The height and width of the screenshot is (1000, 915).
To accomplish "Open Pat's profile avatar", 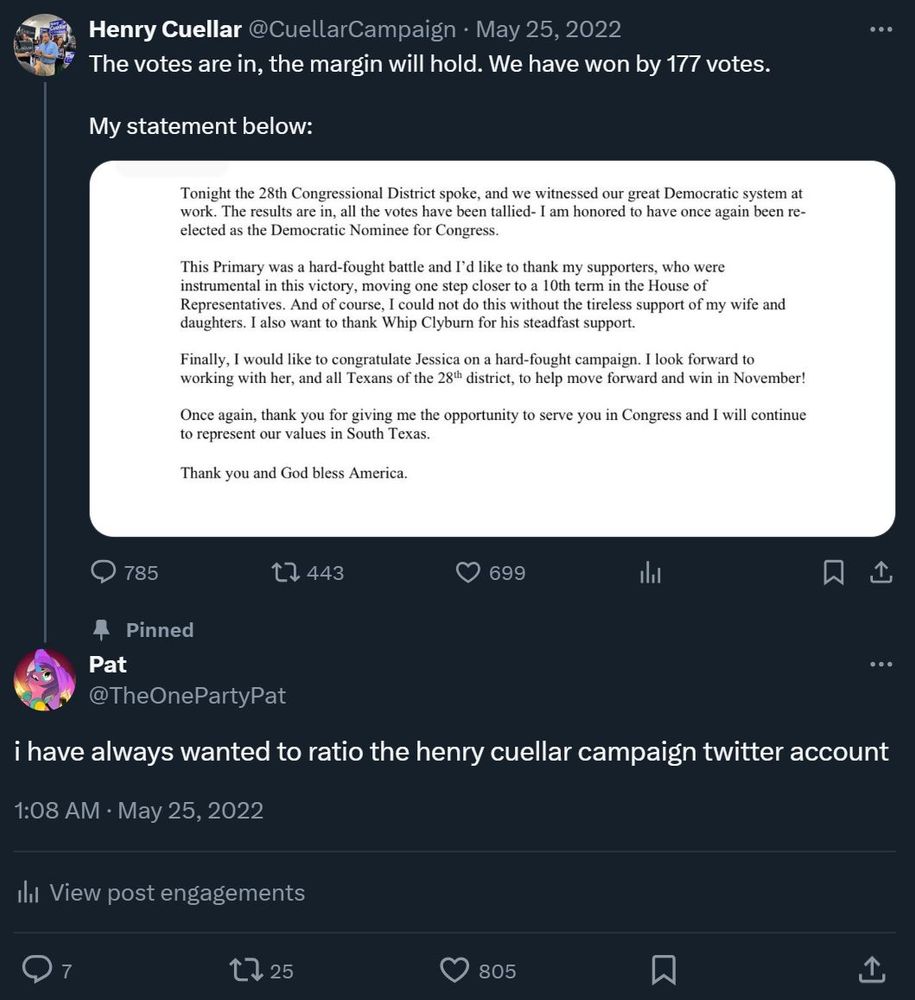I will [x=45, y=680].
